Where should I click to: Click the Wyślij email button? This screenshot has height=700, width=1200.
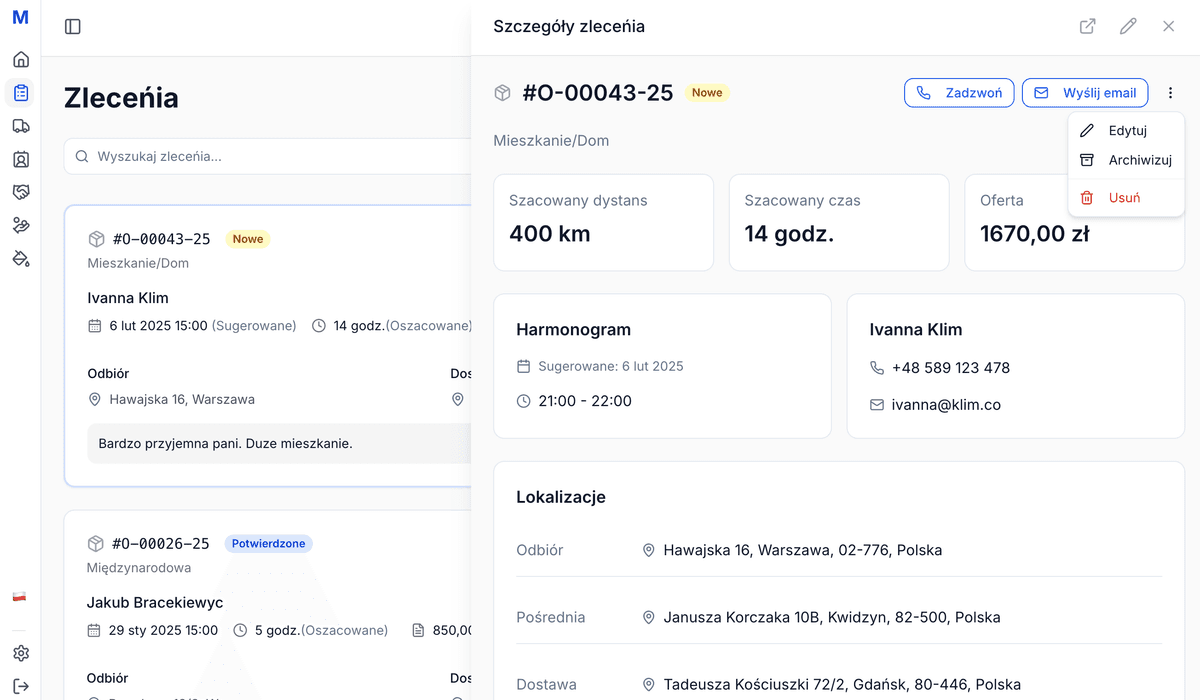(1085, 93)
